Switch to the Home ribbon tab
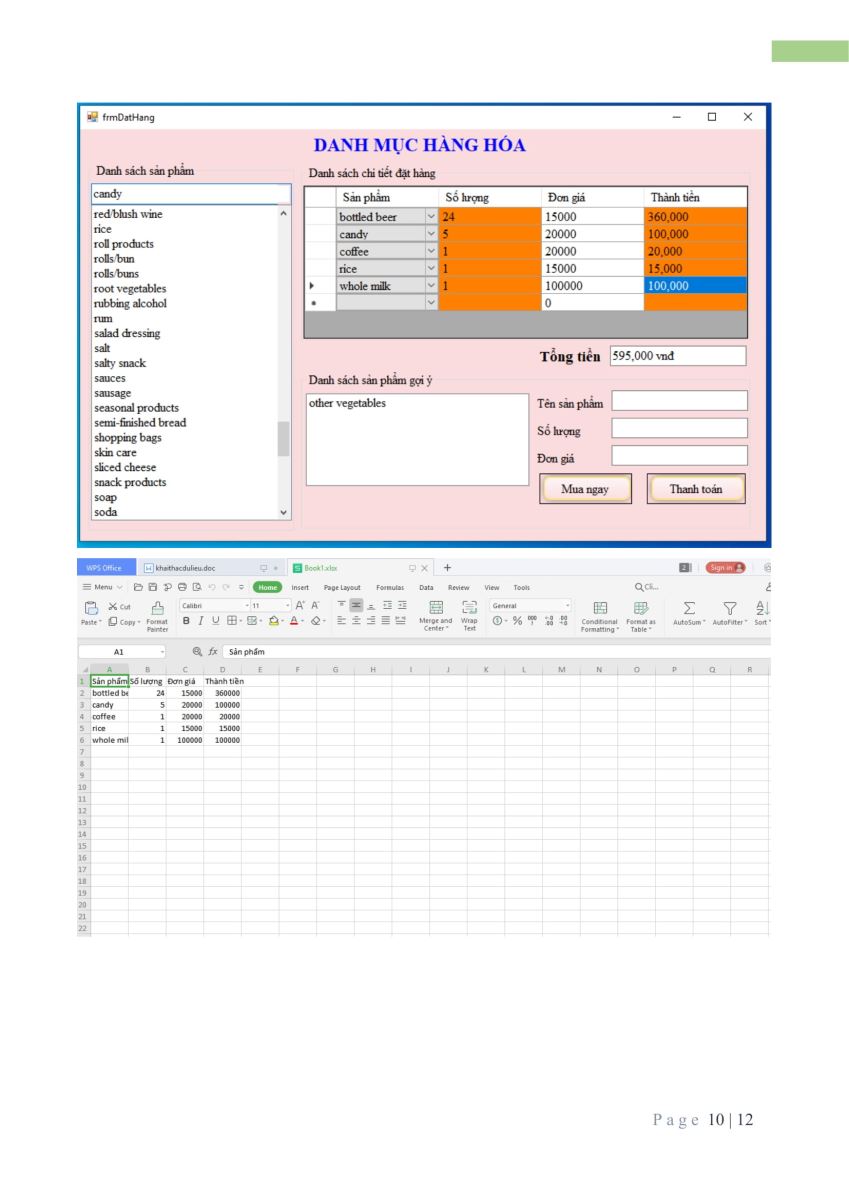The width and height of the screenshot is (849, 1200). pos(267,587)
